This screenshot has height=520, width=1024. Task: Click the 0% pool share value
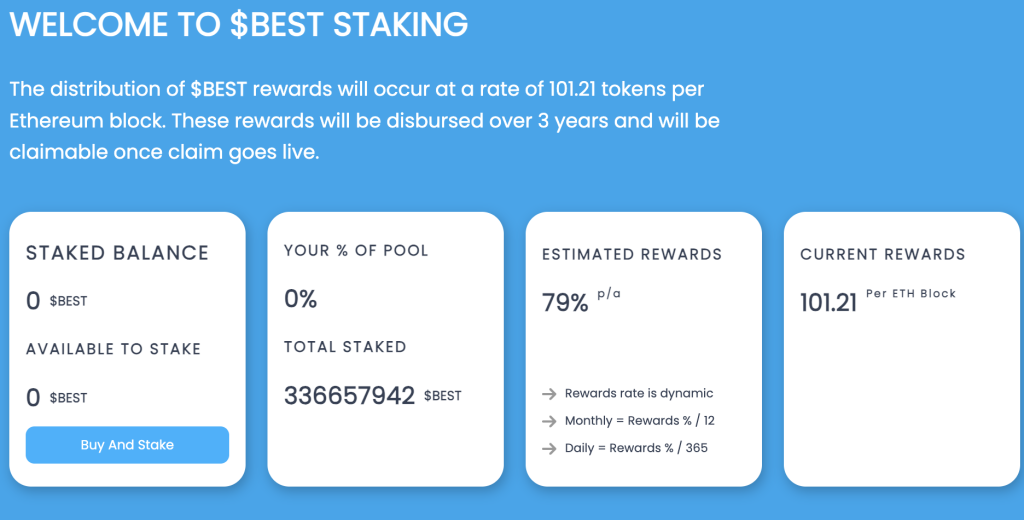300,299
